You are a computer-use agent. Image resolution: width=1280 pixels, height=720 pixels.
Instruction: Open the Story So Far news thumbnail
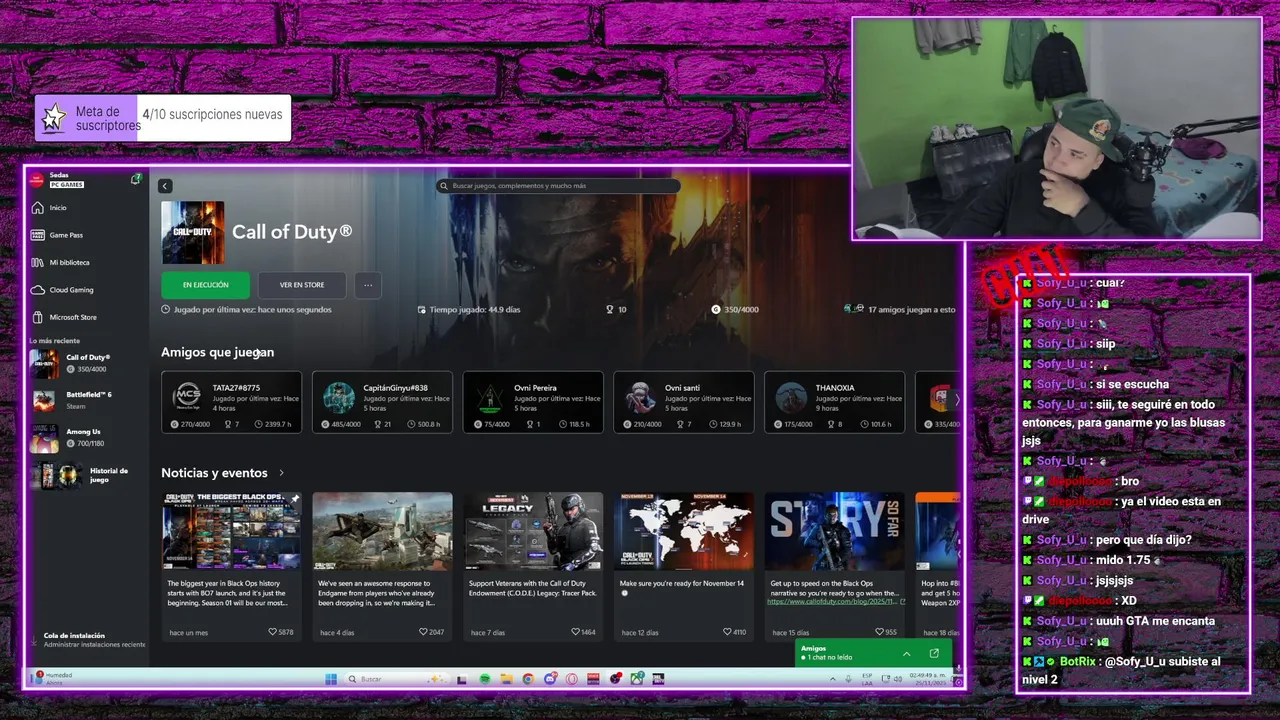tap(834, 531)
